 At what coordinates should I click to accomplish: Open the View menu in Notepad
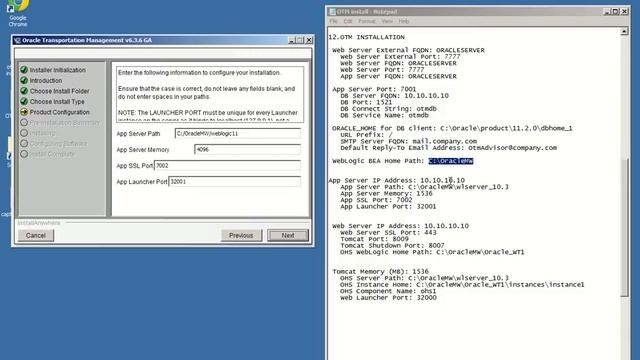387,21
